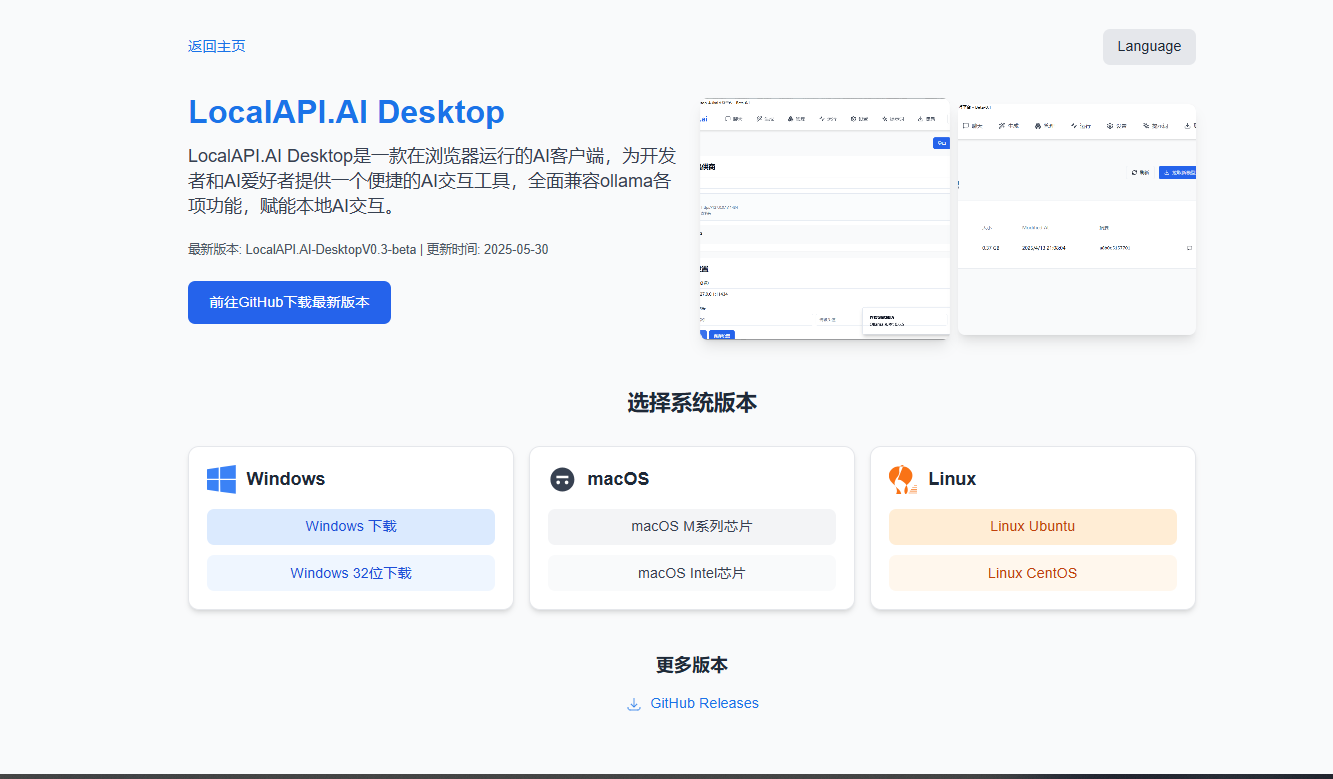Click the product description paragraph

pyautogui.click(x=431, y=181)
